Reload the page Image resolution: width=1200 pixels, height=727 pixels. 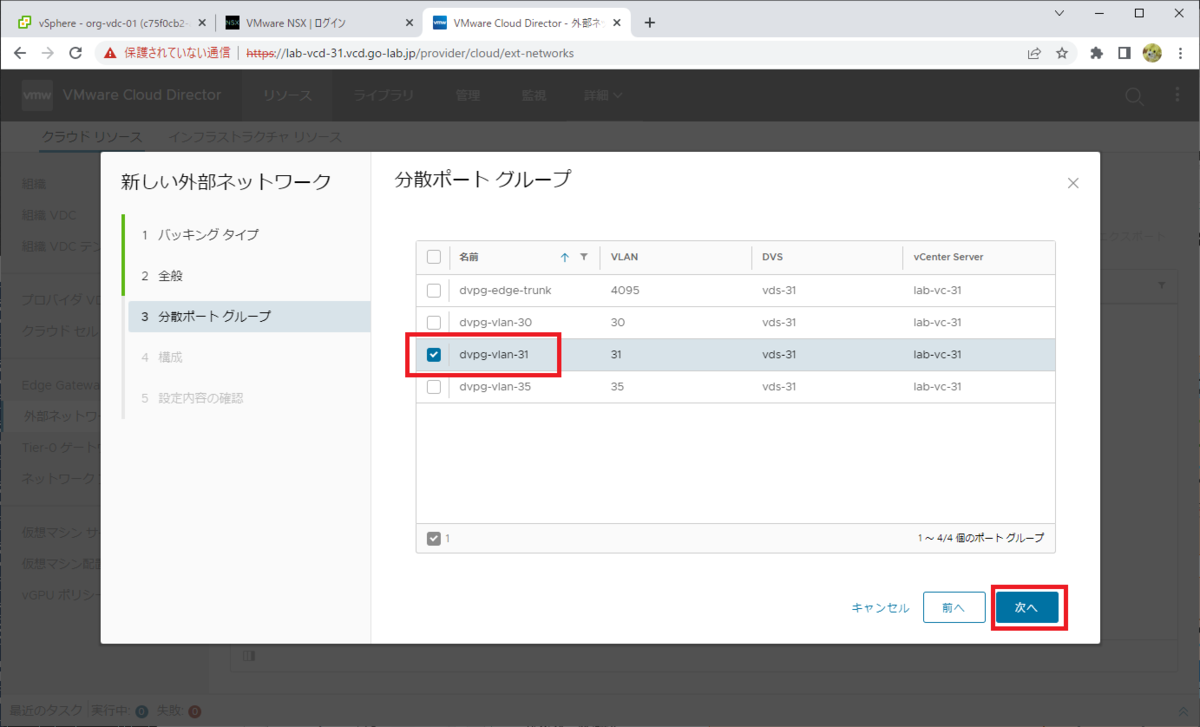76,53
